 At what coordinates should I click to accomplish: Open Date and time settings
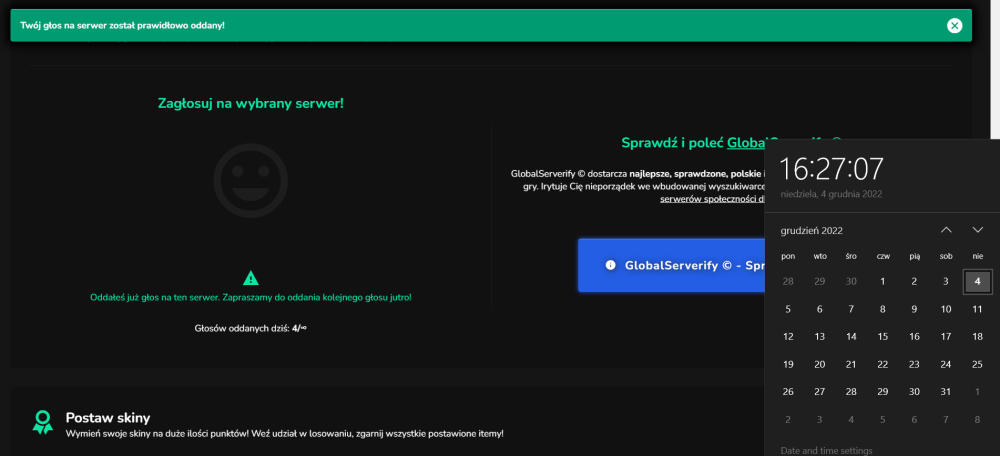point(827,451)
